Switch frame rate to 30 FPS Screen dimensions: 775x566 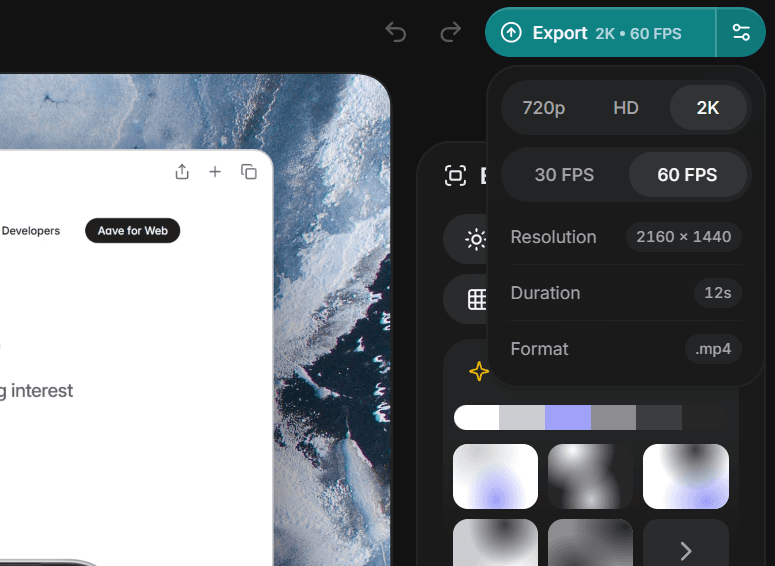point(564,175)
